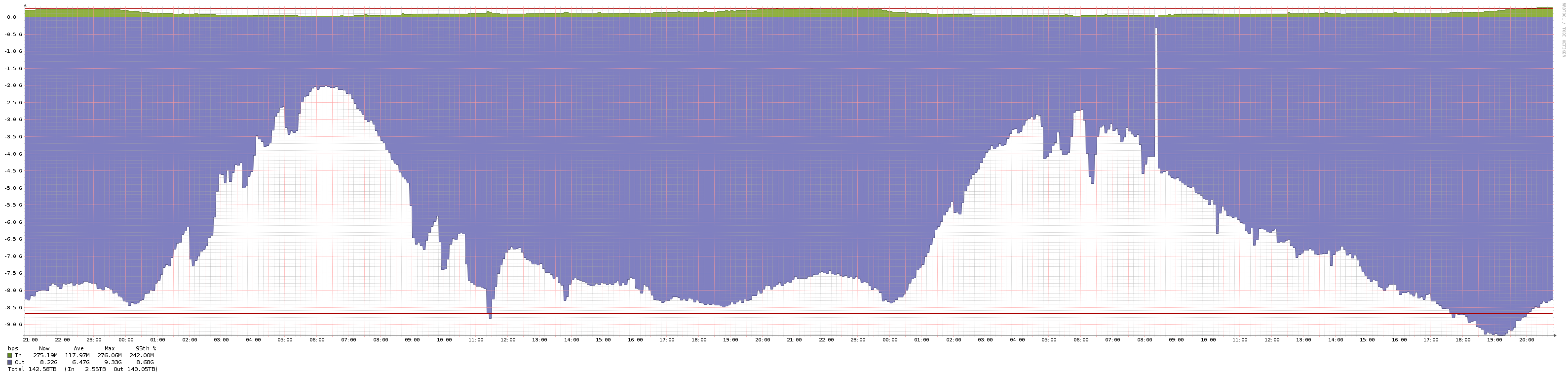Viewport: 1568px width, 376px height.
Task: Select the 'bps' legend header
Action: point(13,348)
